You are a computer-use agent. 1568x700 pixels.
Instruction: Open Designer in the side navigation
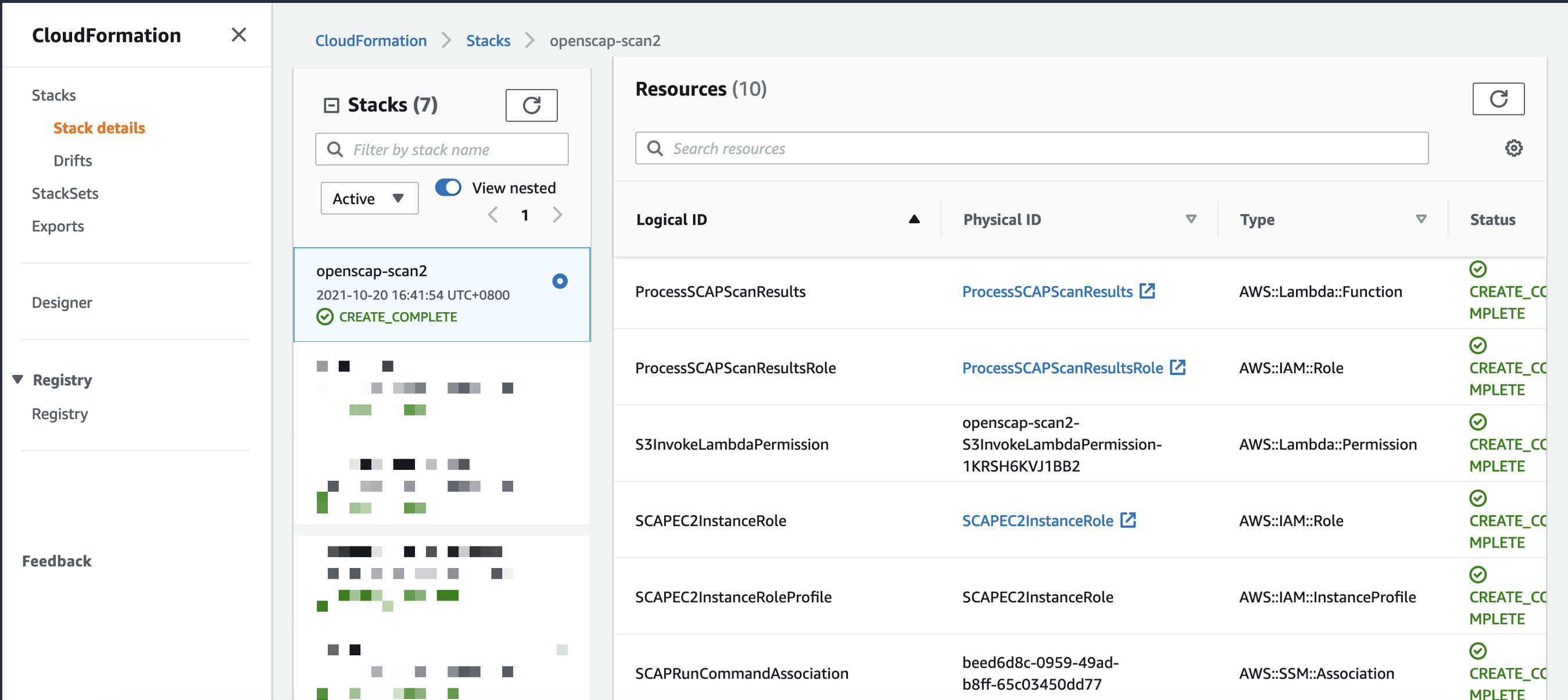pos(62,302)
